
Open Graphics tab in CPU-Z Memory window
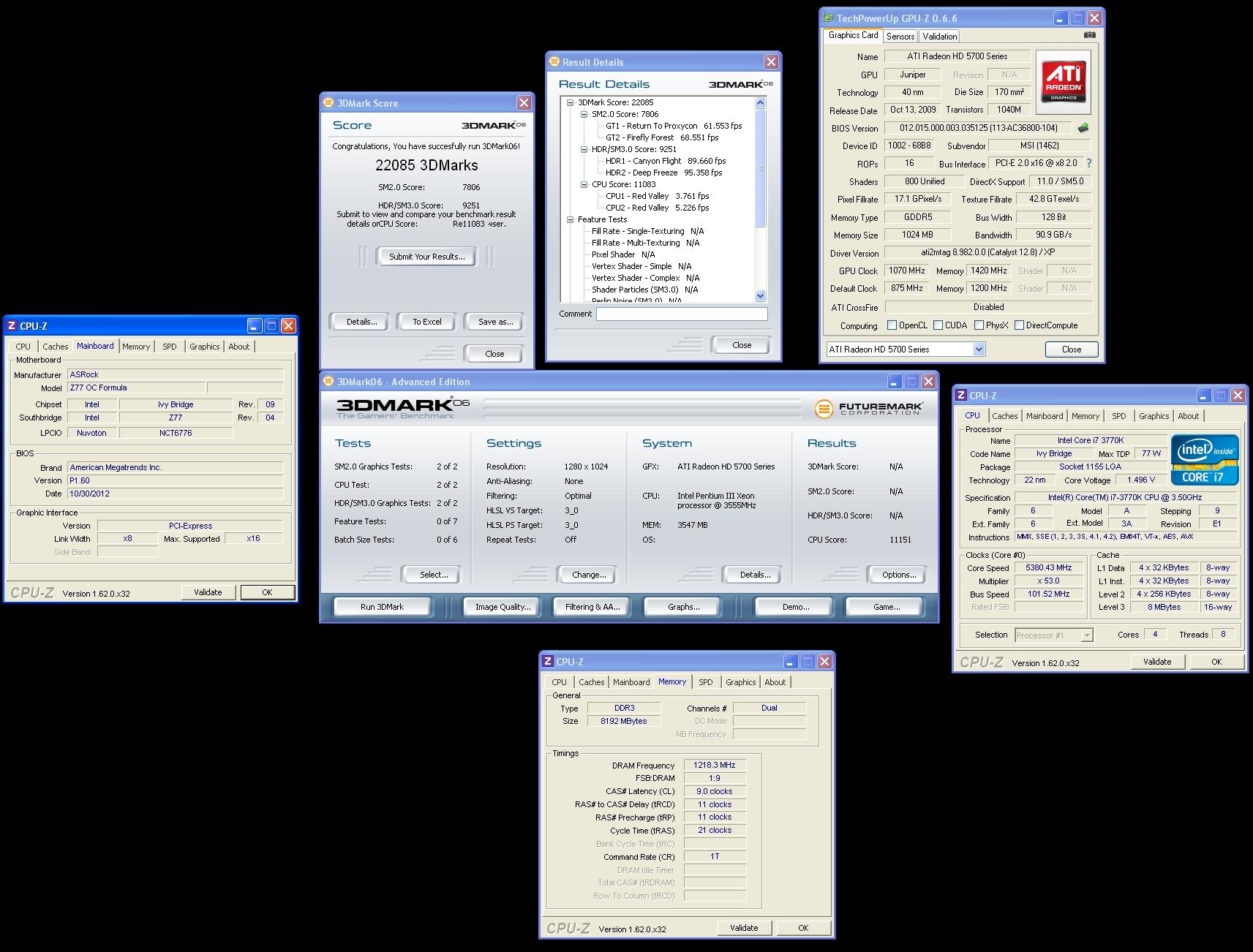click(x=740, y=682)
